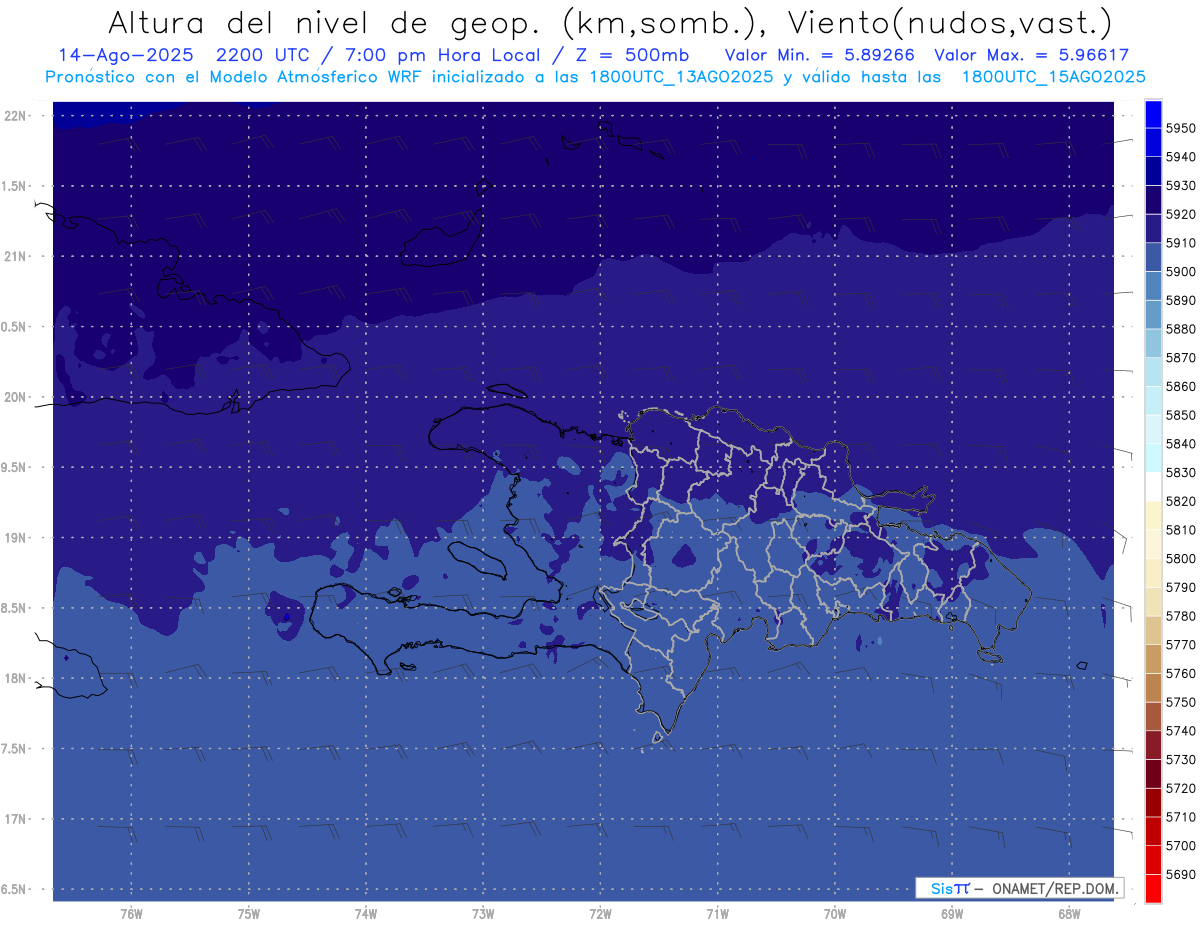Click the 5860 colorbar label
Screen dimensions: 1200x927
pyautogui.click(x=1180, y=386)
